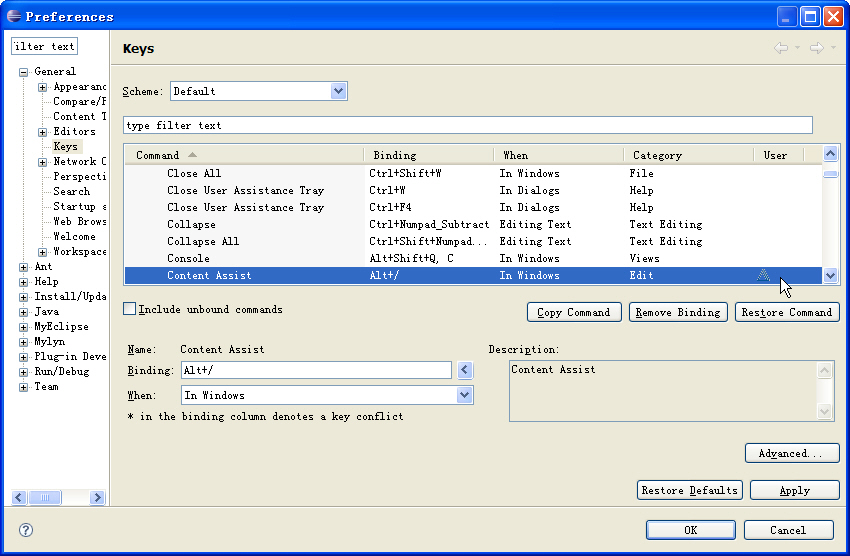Click the back navigation arrow icon
Image resolution: width=850 pixels, height=556 pixels.
tap(781, 48)
